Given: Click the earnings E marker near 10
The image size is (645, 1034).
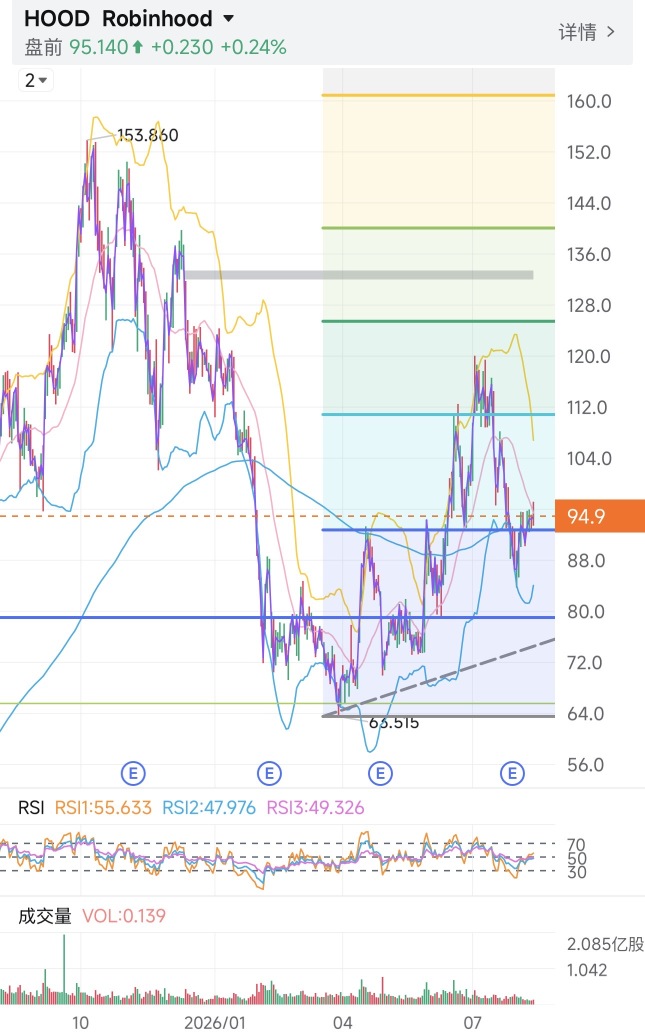Looking at the screenshot, I should point(133,772).
